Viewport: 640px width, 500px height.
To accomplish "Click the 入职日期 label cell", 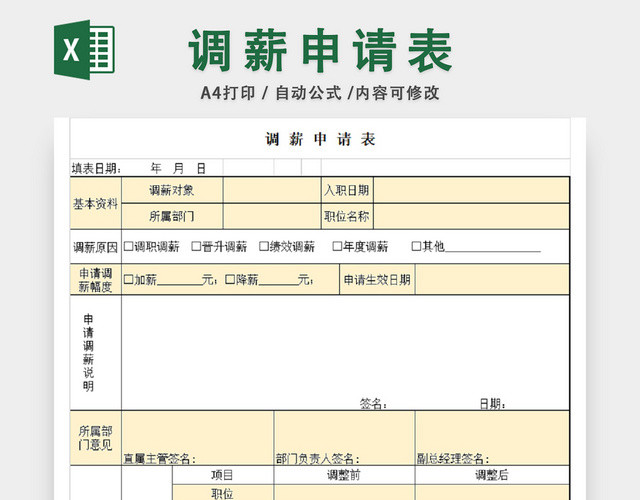I will 347,190.
